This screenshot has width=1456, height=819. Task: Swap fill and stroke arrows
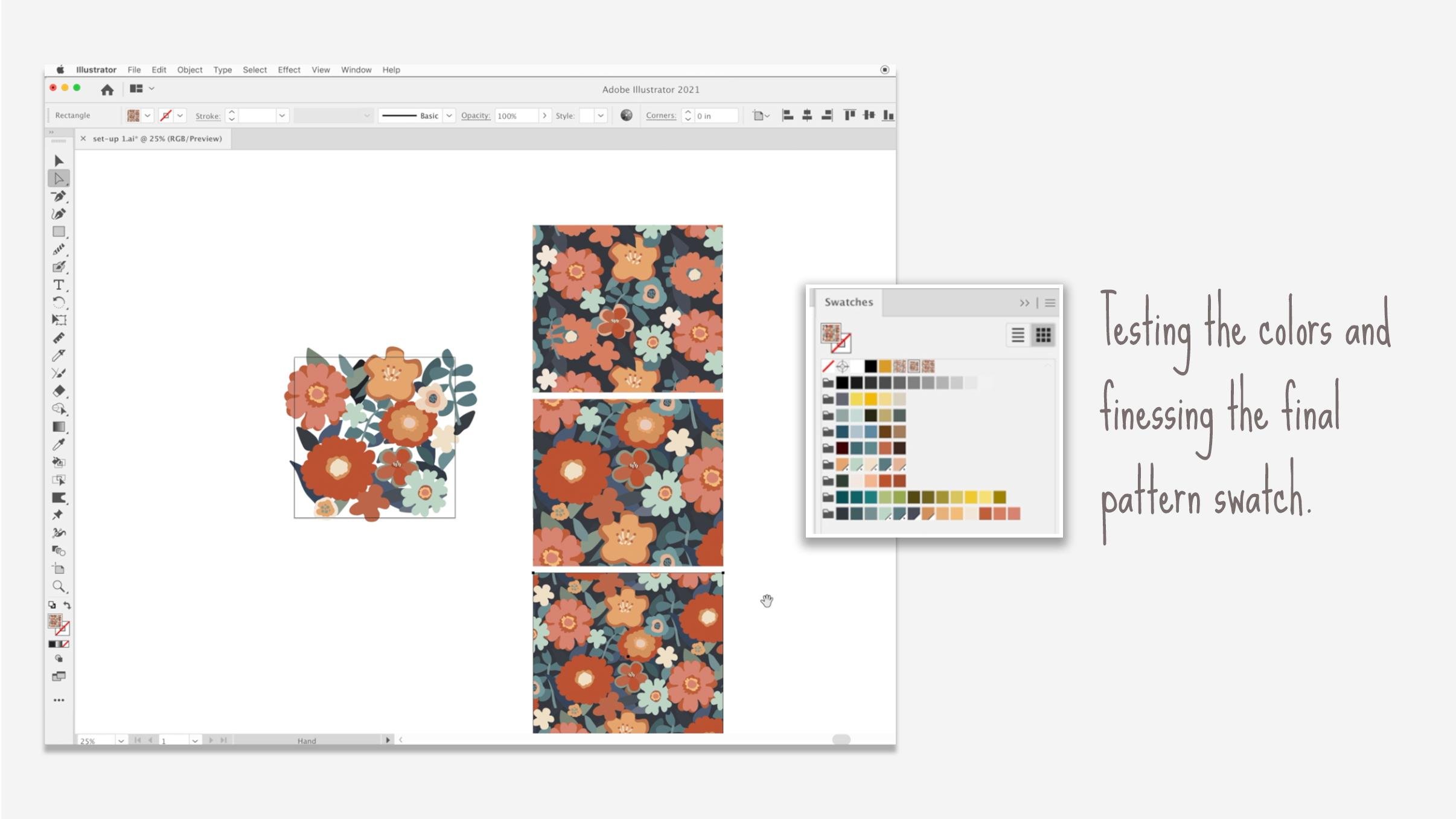click(x=67, y=605)
